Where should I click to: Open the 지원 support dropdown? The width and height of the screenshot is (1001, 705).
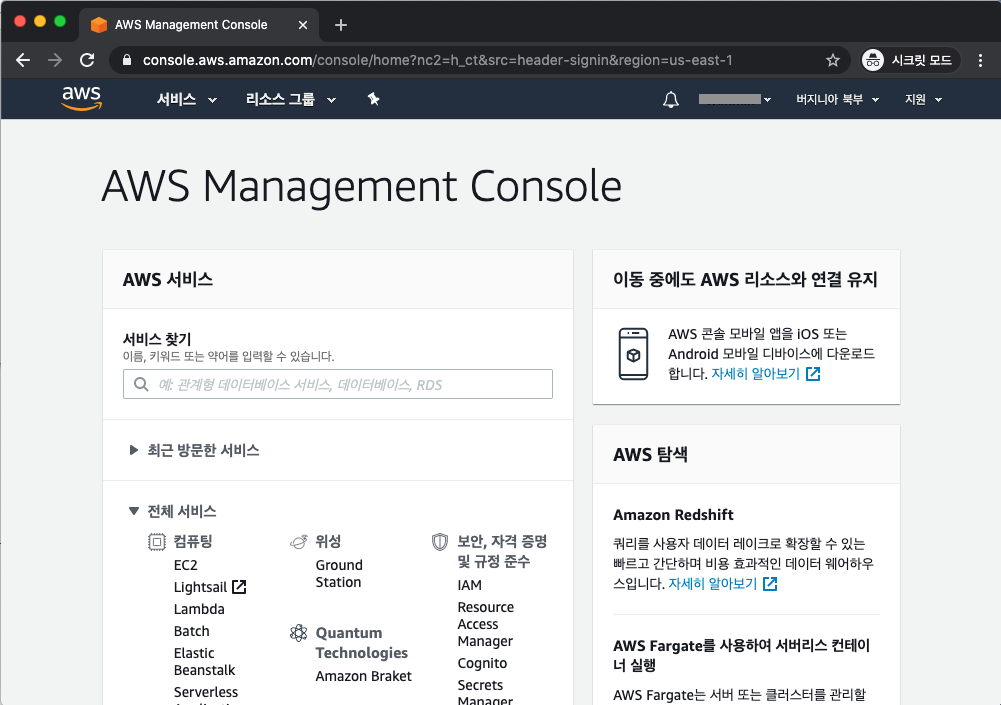(x=923, y=100)
